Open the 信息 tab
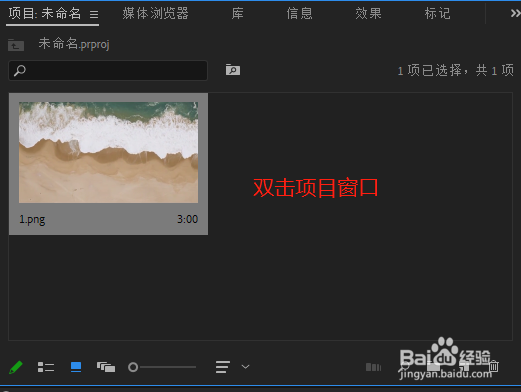Image resolution: width=521 pixels, height=392 pixels. tap(299, 14)
